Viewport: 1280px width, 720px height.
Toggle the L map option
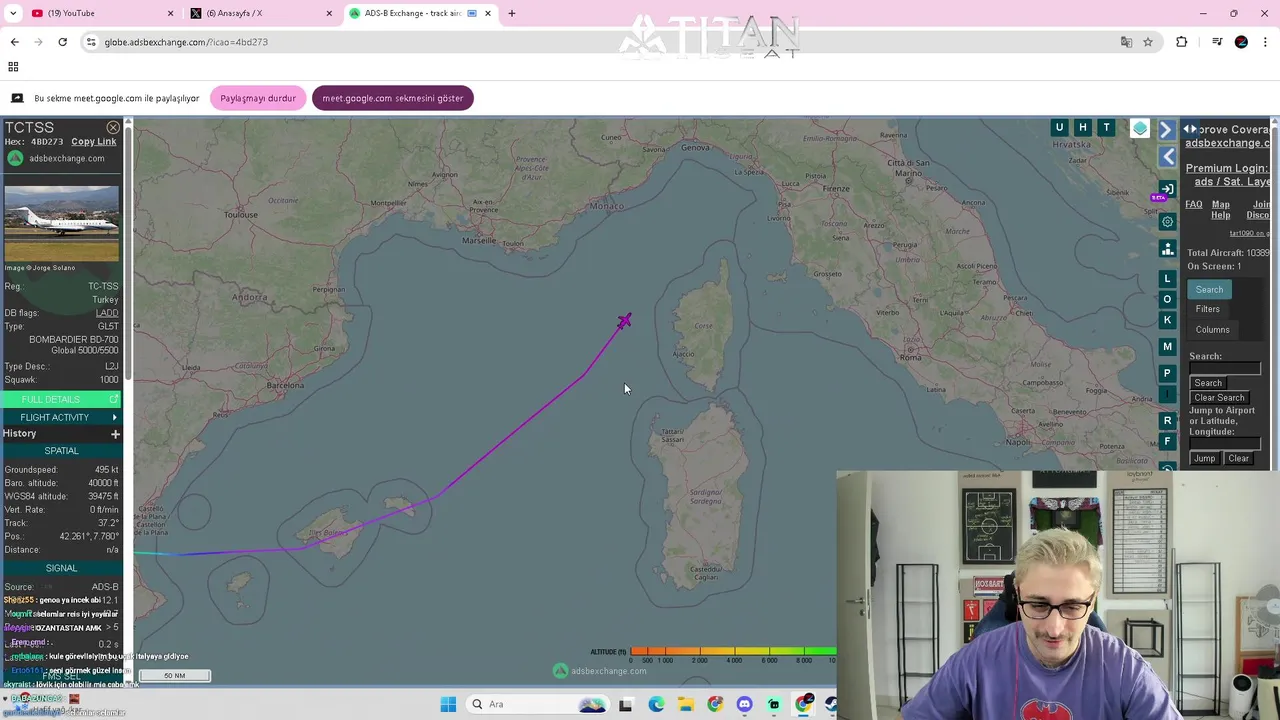(x=1167, y=279)
